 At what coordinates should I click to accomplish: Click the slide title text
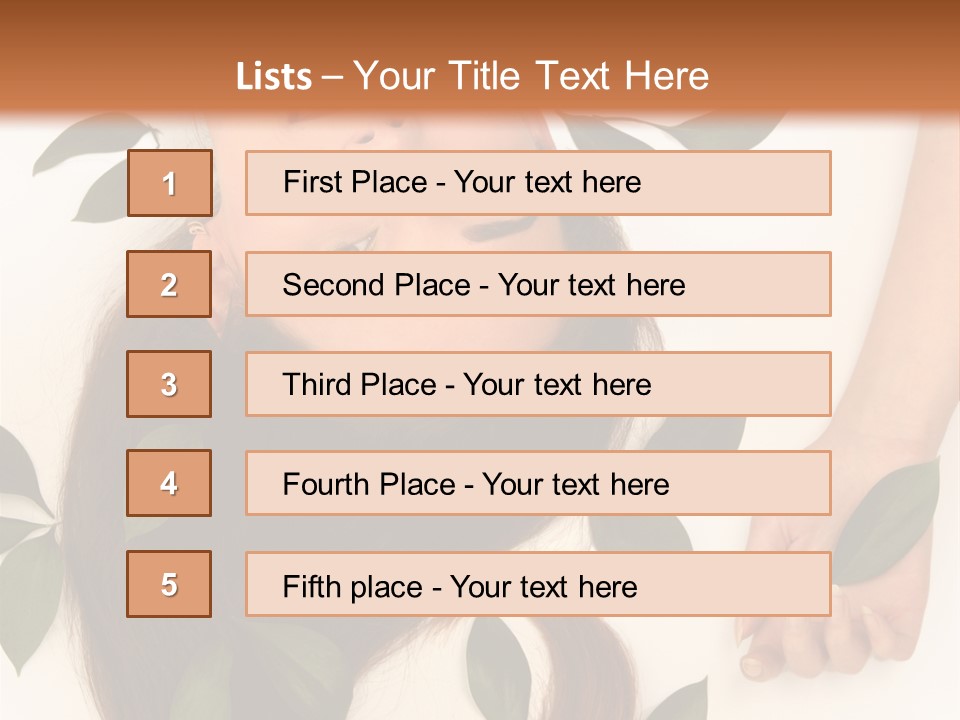coord(472,76)
